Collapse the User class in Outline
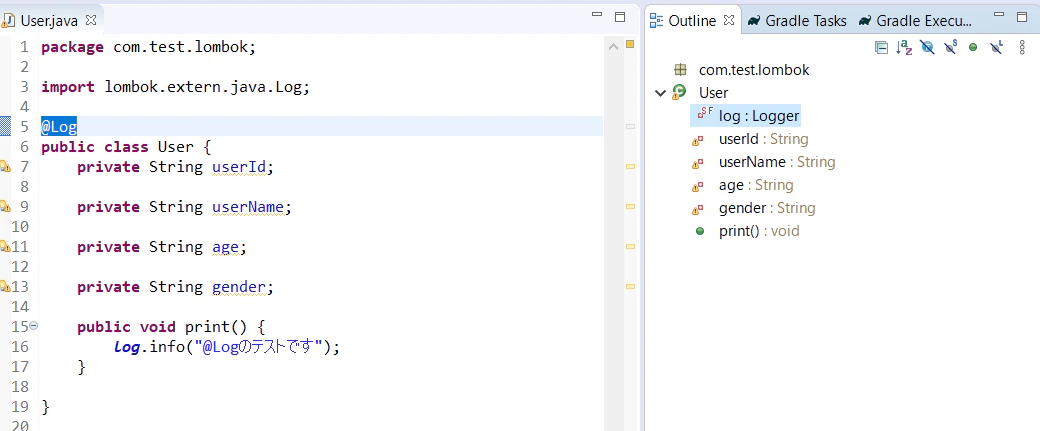The width and height of the screenshot is (1040, 431). click(660, 93)
